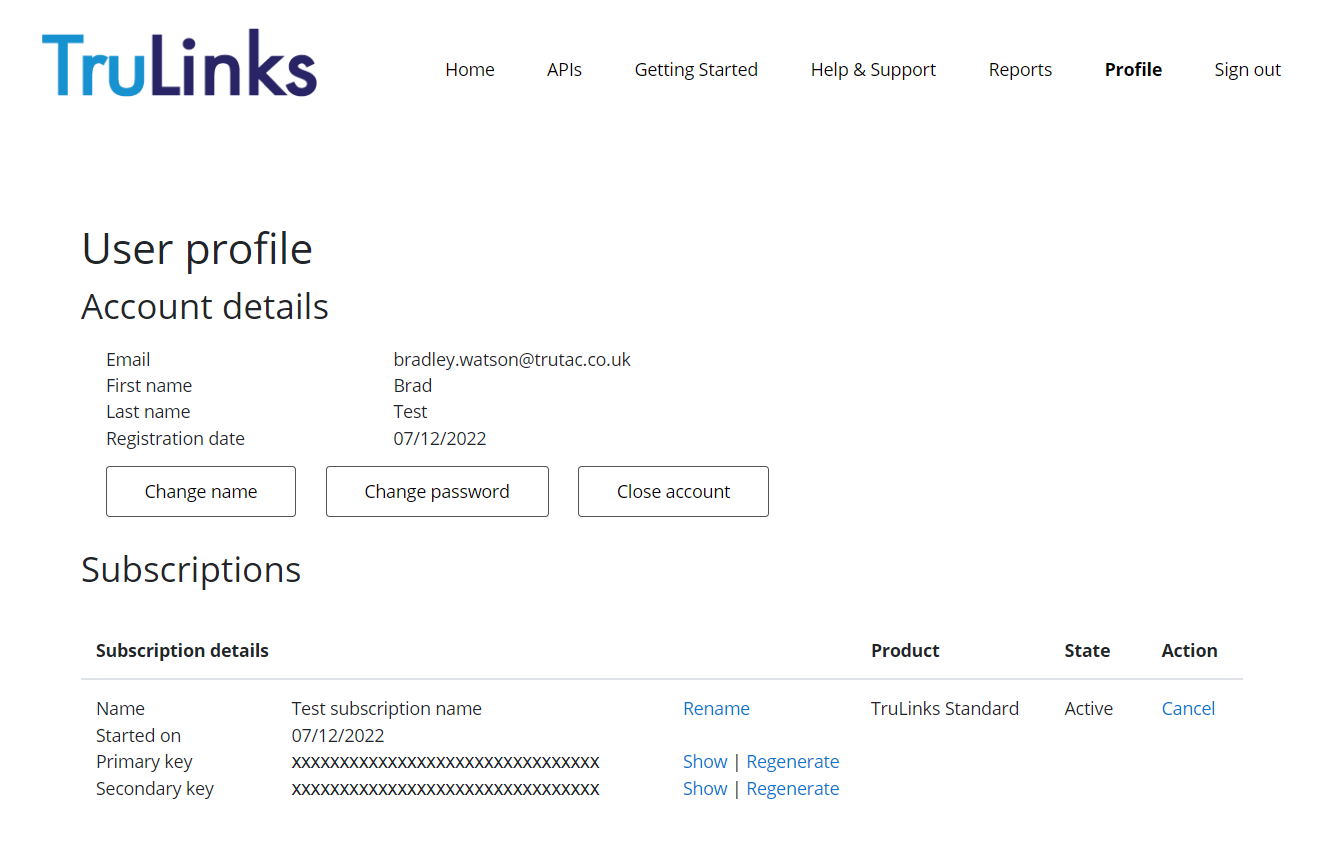Open Getting Started in the navigation
The width and height of the screenshot is (1320, 853).
(696, 70)
